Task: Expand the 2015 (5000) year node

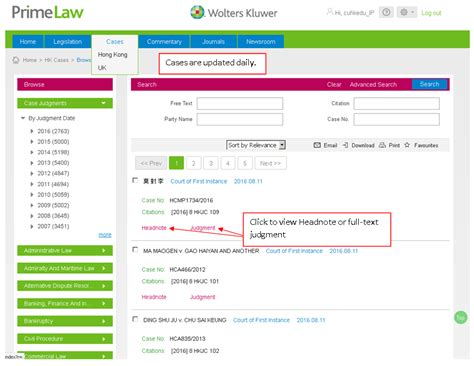Action: [x=32, y=142]
